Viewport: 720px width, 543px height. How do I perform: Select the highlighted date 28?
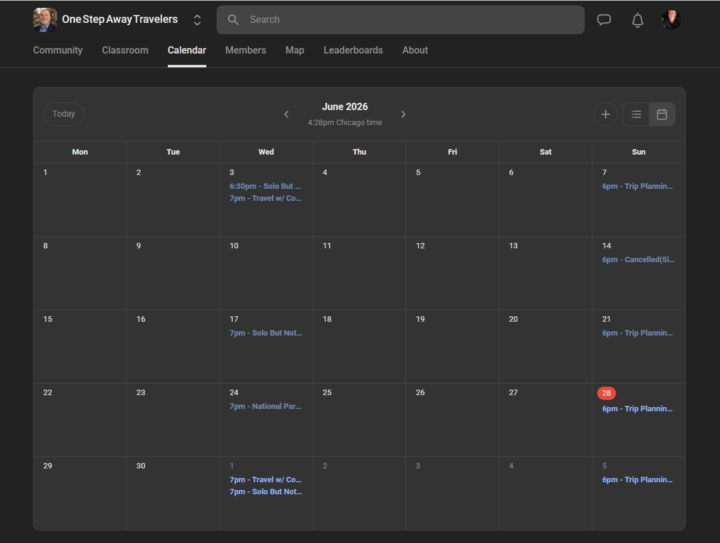(x=606, y=393)
